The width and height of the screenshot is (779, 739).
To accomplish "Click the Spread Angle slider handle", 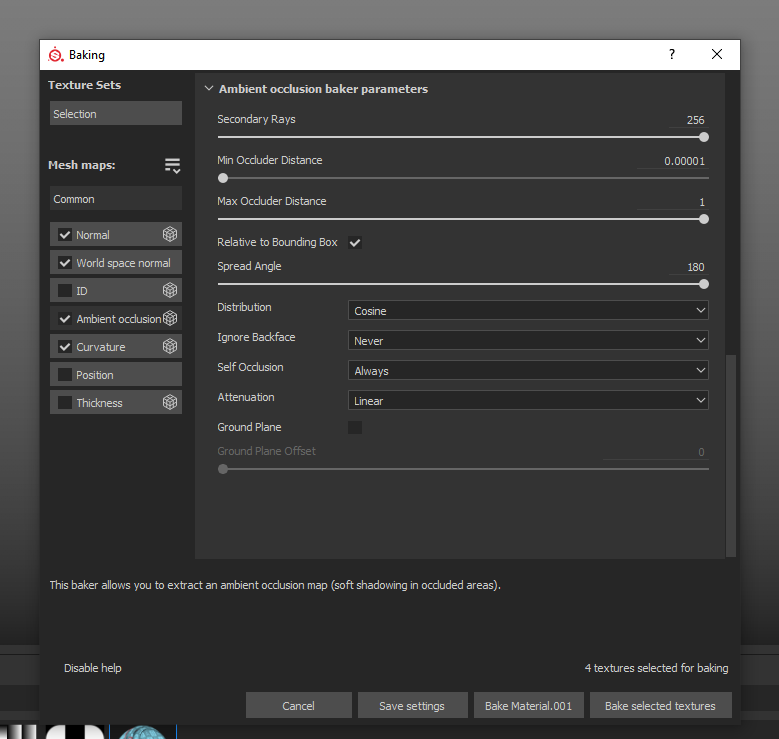I will (704, 284).
